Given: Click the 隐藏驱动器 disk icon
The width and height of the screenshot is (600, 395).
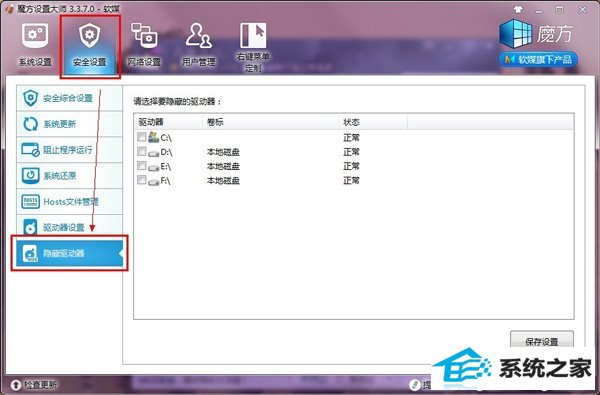Looking at the screenshot, I should (x=30, y=253).
